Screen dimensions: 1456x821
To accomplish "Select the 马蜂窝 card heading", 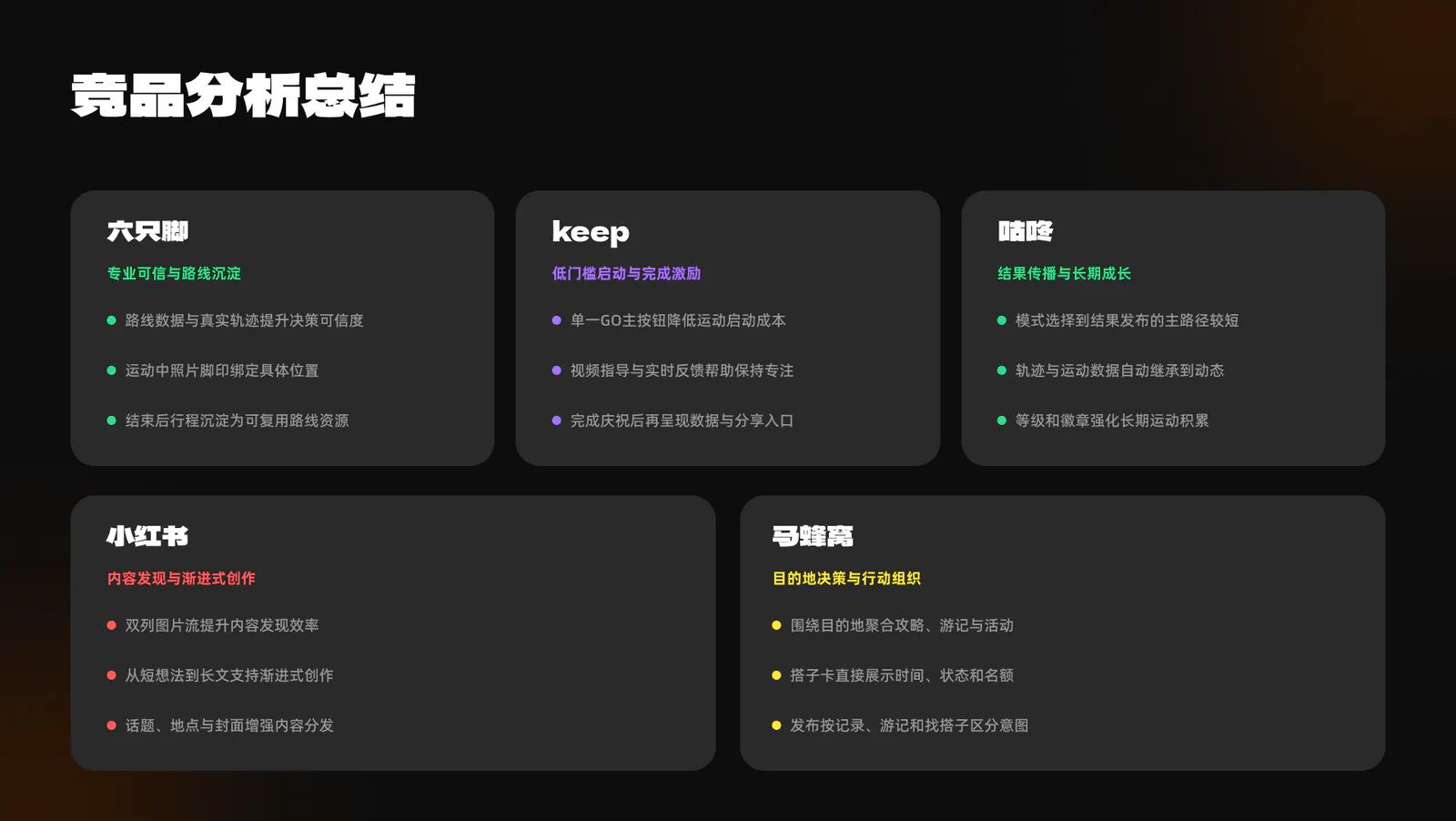I will [x=813, y=536].
